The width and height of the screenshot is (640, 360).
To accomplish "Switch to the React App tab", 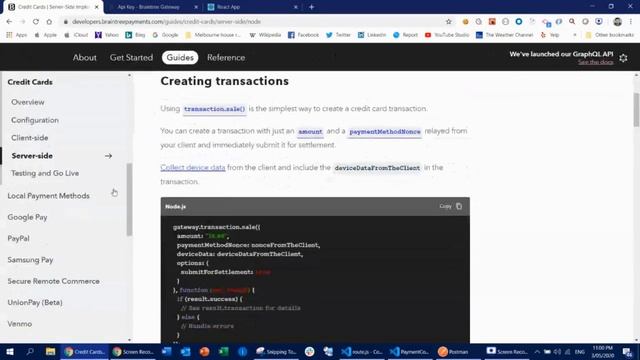I will click(x=253, y=7).
